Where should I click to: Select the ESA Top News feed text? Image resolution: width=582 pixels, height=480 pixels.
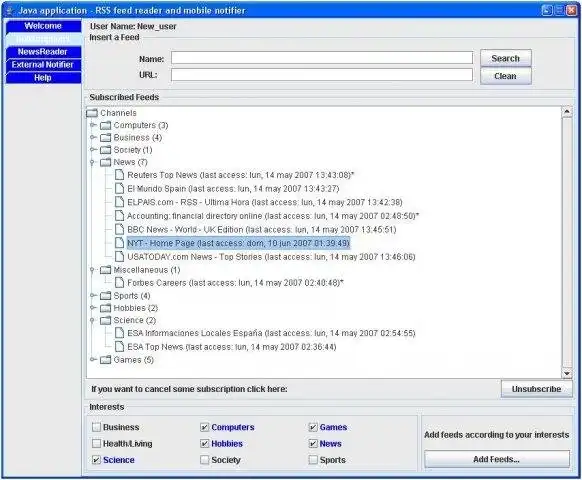[x=232, y=347]
